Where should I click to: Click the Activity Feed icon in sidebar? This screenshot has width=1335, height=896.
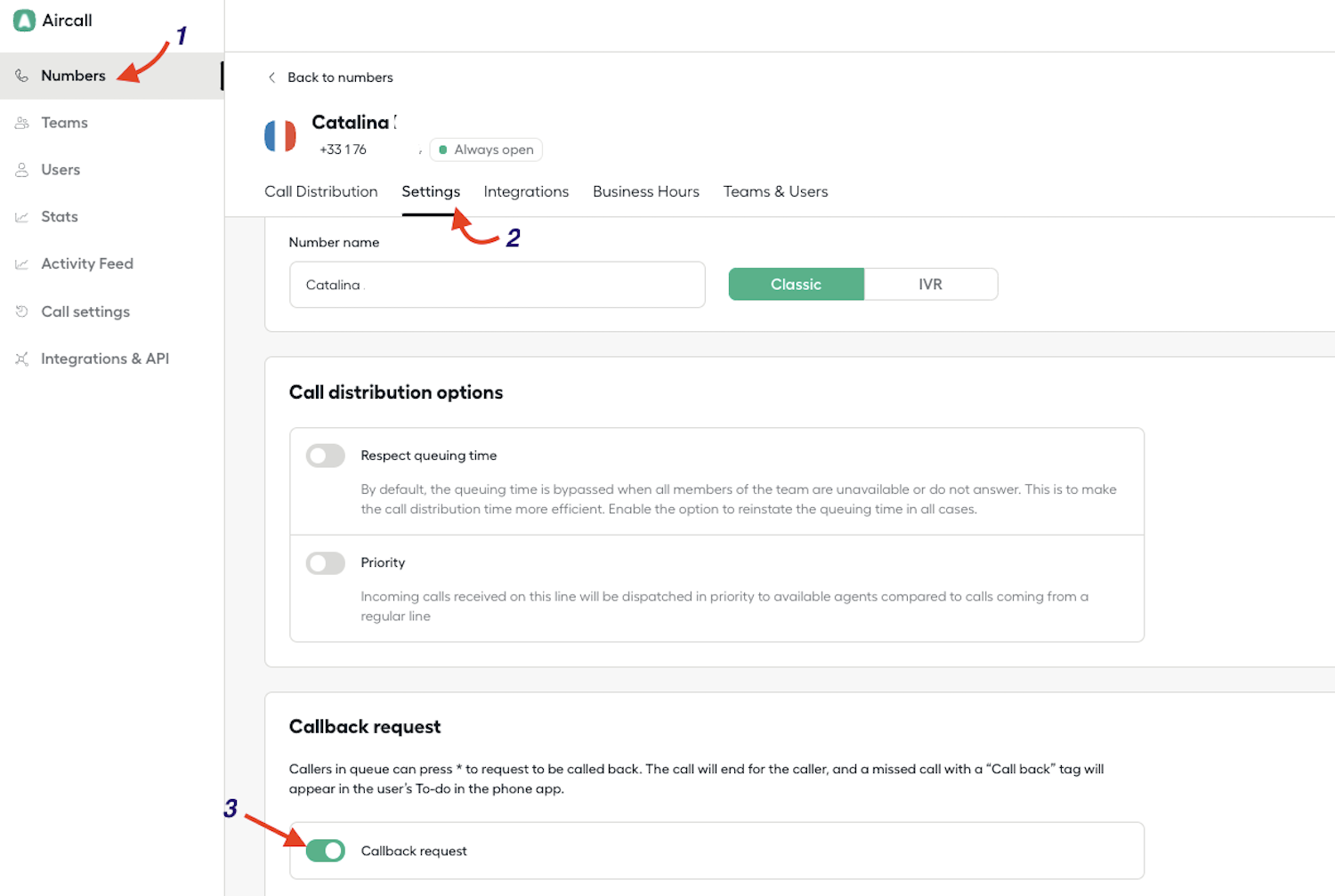click(x=22, y=264)
